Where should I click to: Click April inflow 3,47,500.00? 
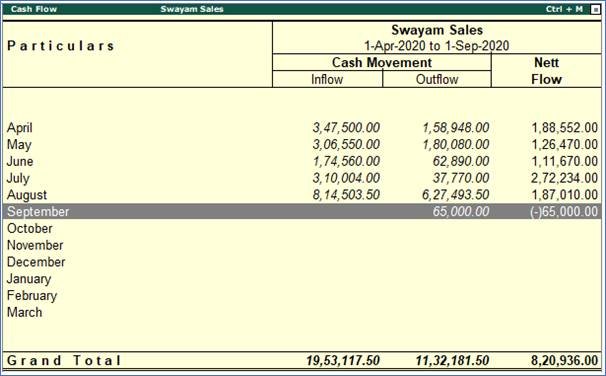pos(346,128)
